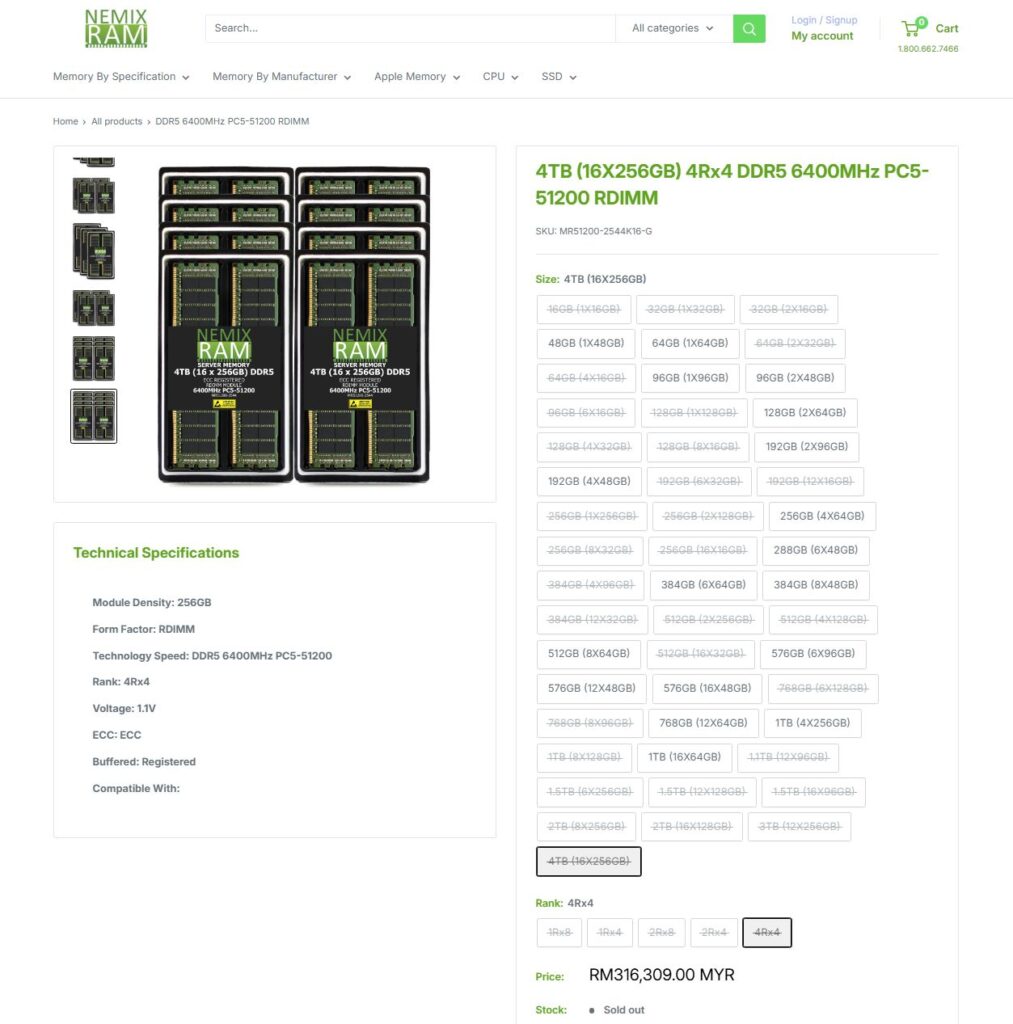The height and width of the screenshot is (1024, 1013).
Task: Select the 96GB (2X48GB) size option
Action: [795, 378]
